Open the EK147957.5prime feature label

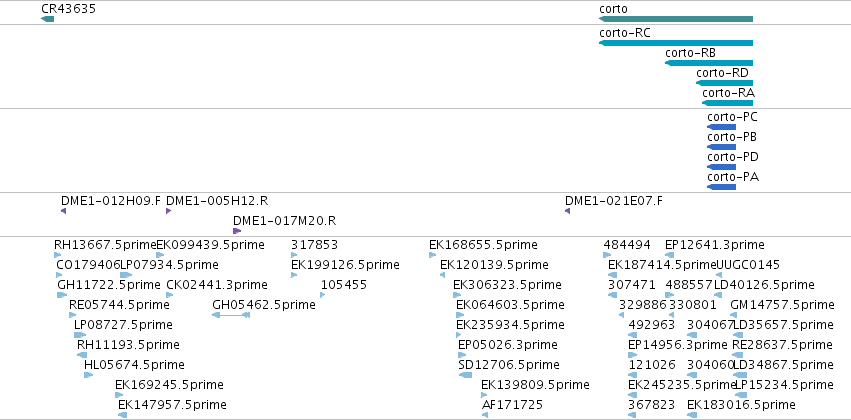click(x=172, y=405)
